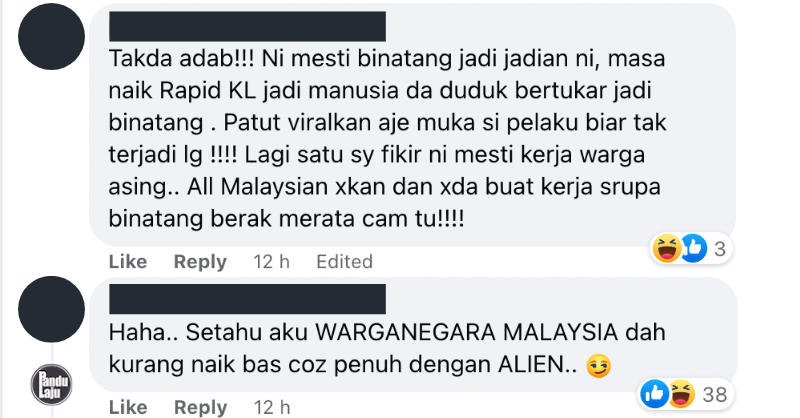This screenshot has width=800, height=418.
Task: Click the redacted name on the first comment
Action: pyautogui.click(x=247, y=27)
